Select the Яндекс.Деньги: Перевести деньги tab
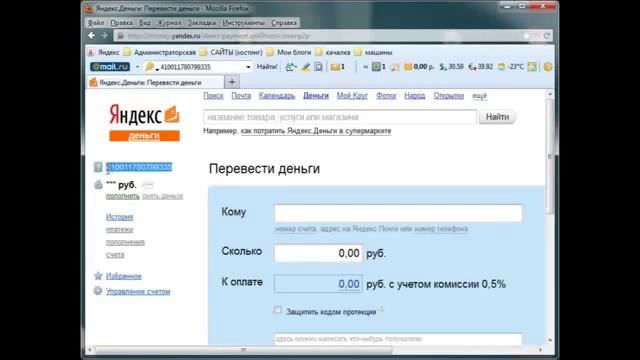The image size is (640, 360). (156, 82)
